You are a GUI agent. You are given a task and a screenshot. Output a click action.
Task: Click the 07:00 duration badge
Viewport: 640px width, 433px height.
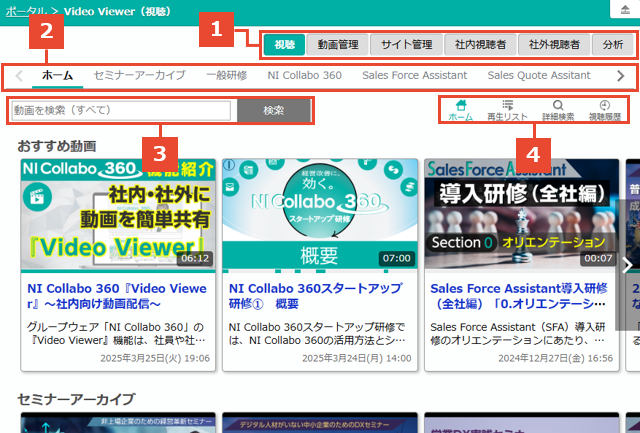click(397, 258)
